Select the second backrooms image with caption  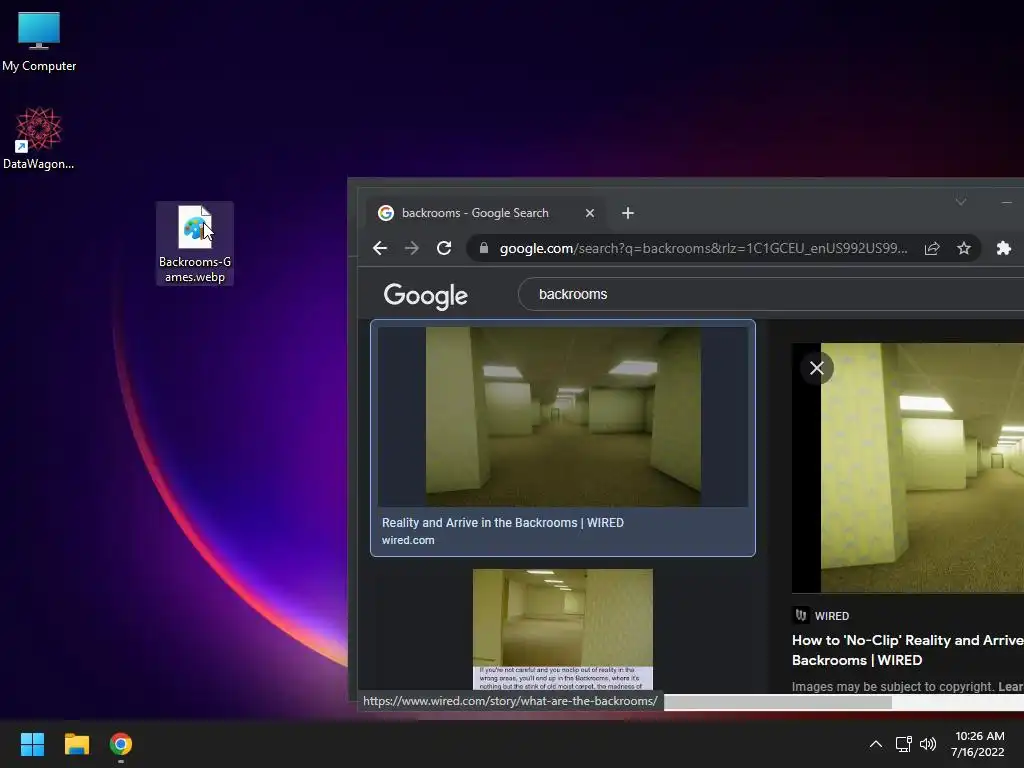pyautogui.click(x=563, y=629)
